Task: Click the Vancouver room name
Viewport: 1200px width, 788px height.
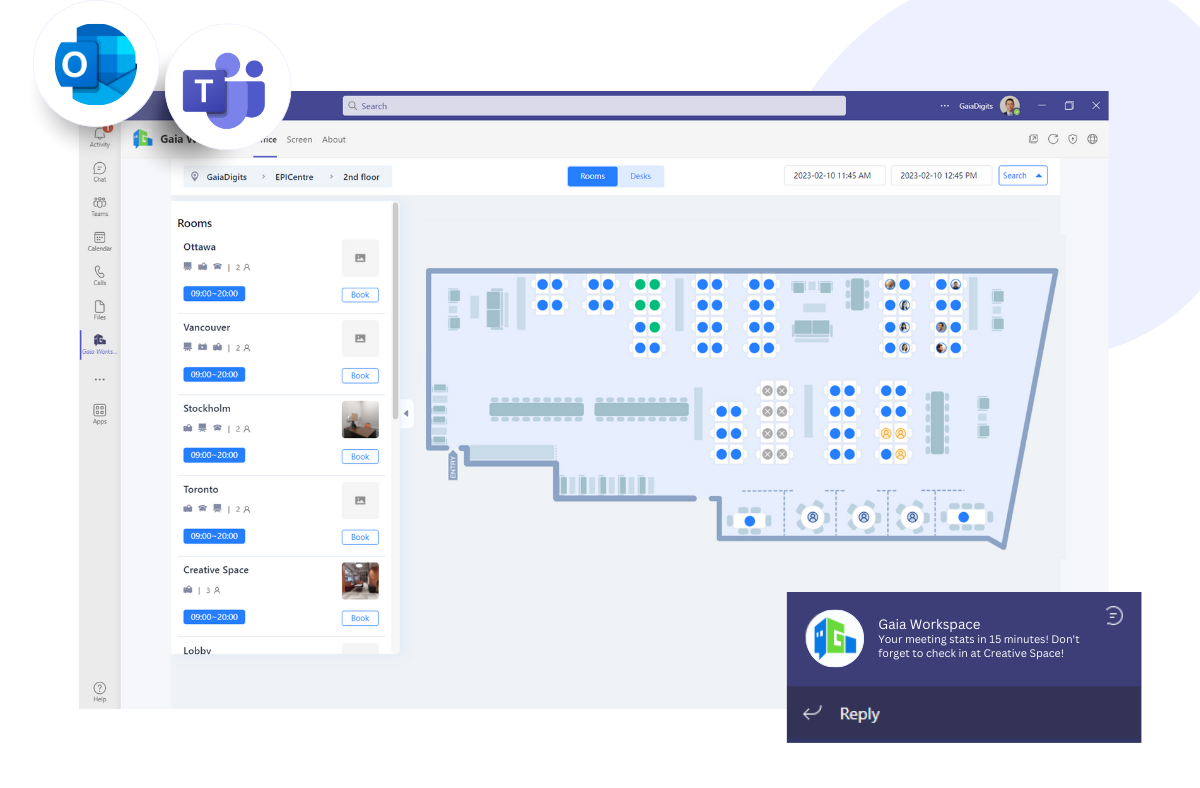Action: click(207, 327)
